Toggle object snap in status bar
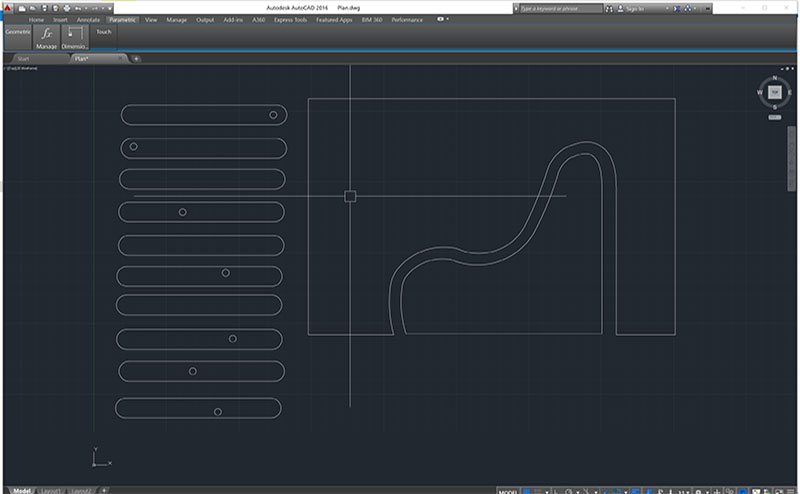This screenshot has width=800, height=494. click(x=617, y=491)
